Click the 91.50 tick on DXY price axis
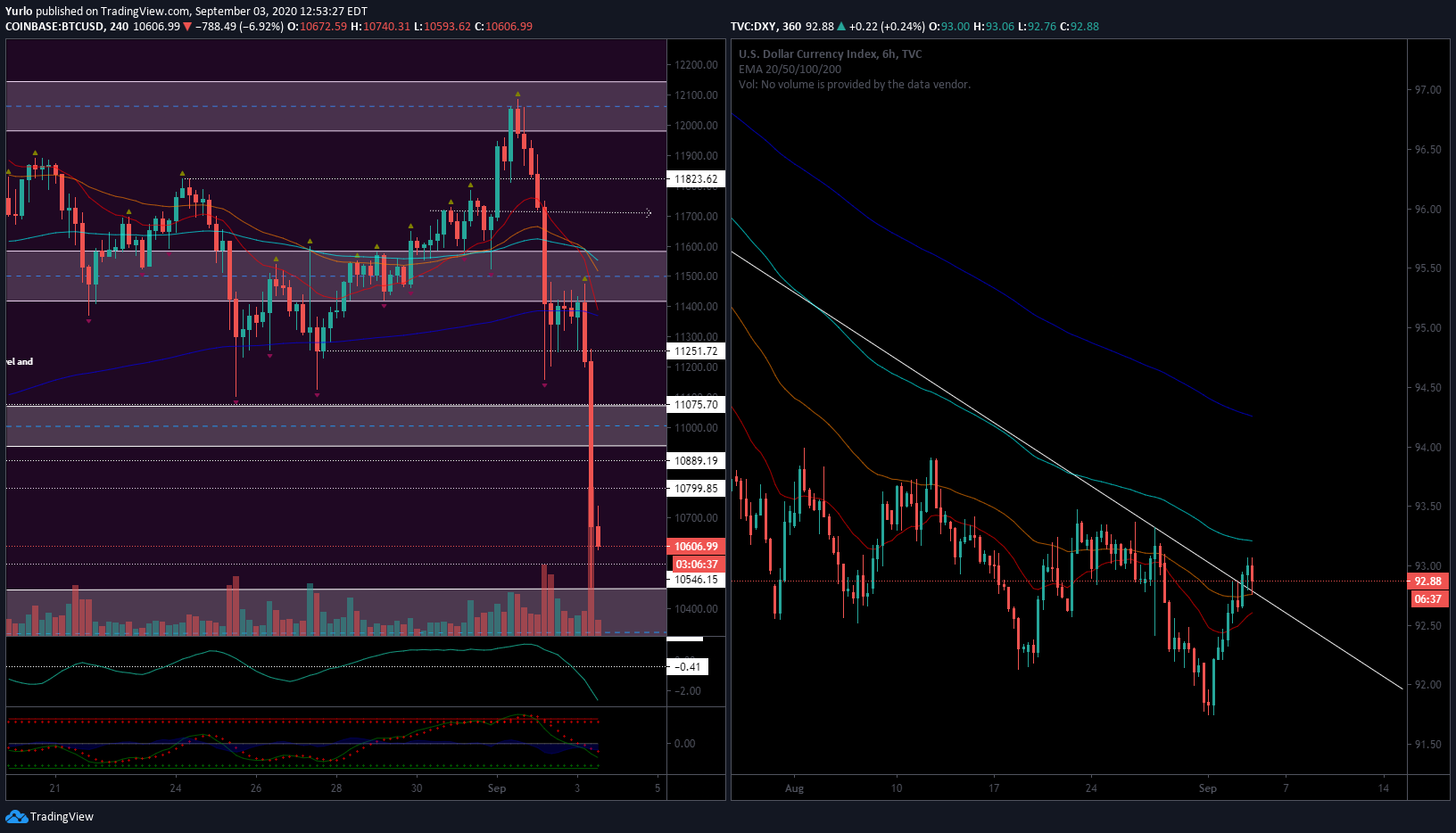The image size is (1456, 833). tap(1427, 744)
